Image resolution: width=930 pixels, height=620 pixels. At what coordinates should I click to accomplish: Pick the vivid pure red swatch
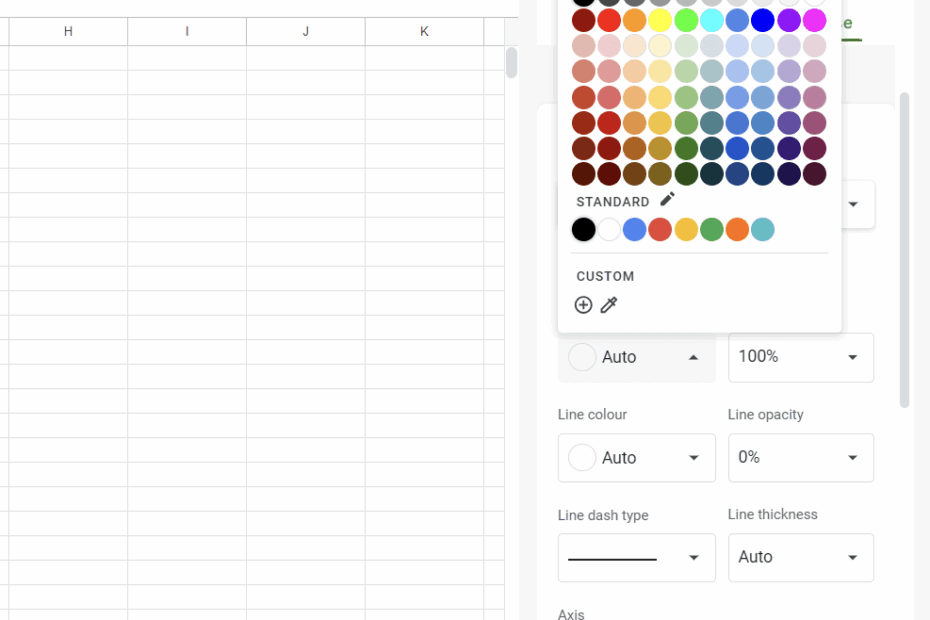tap(609, 20)
